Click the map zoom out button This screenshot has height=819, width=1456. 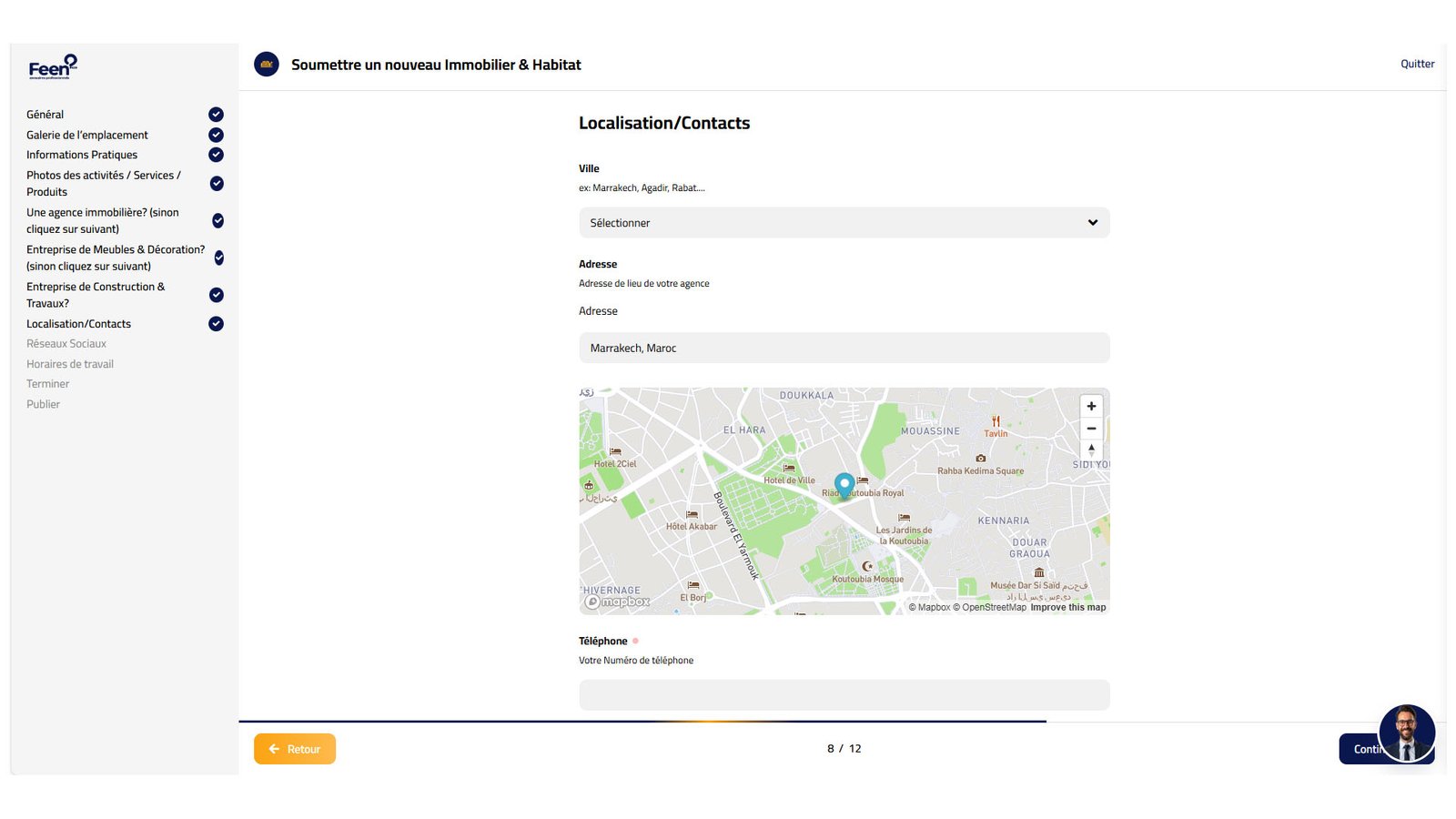pos(1091,429)
